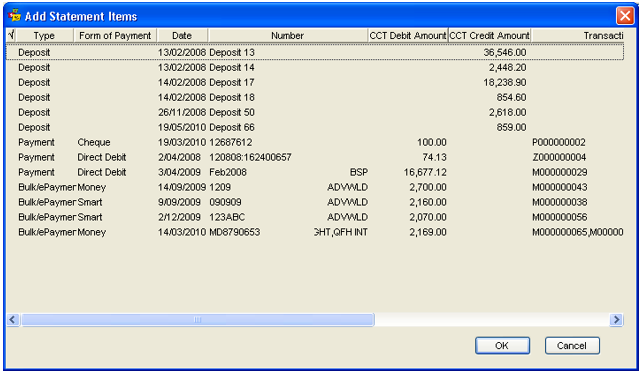Screen dimensions: 639x371
Task: Click debit amount 2,700.00
Action: coord(428,187)
